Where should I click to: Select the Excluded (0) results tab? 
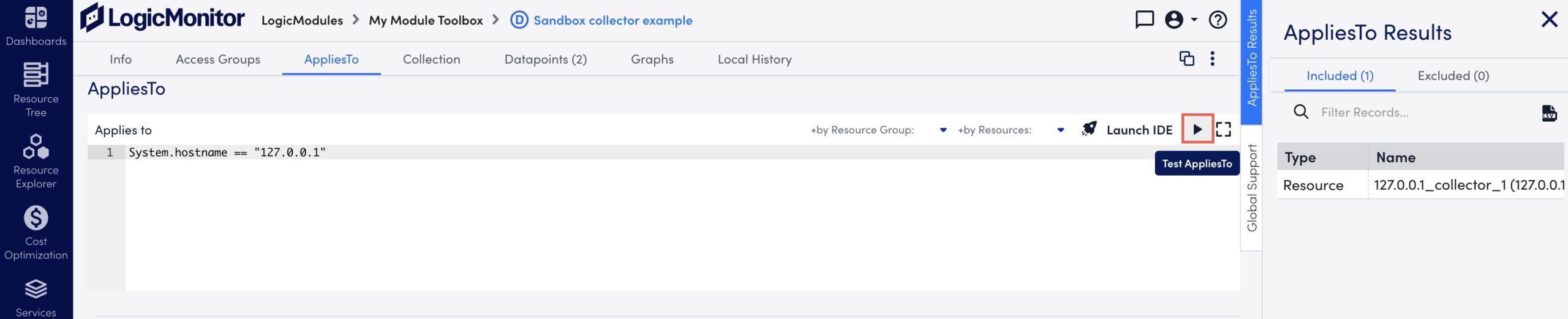point(1453,76)
